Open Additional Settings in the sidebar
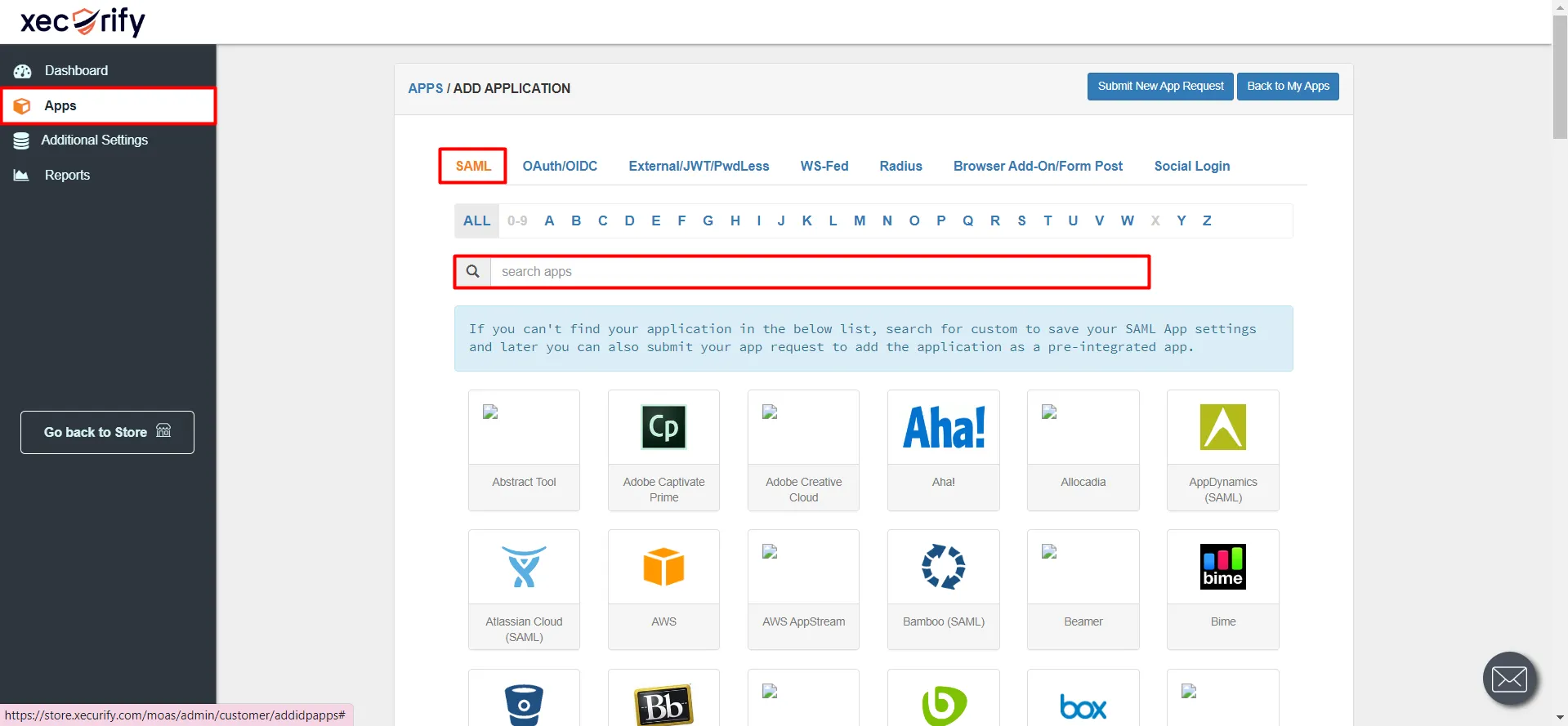The width and height of the screenshot is (1568, 726). [x=108, y=140]
